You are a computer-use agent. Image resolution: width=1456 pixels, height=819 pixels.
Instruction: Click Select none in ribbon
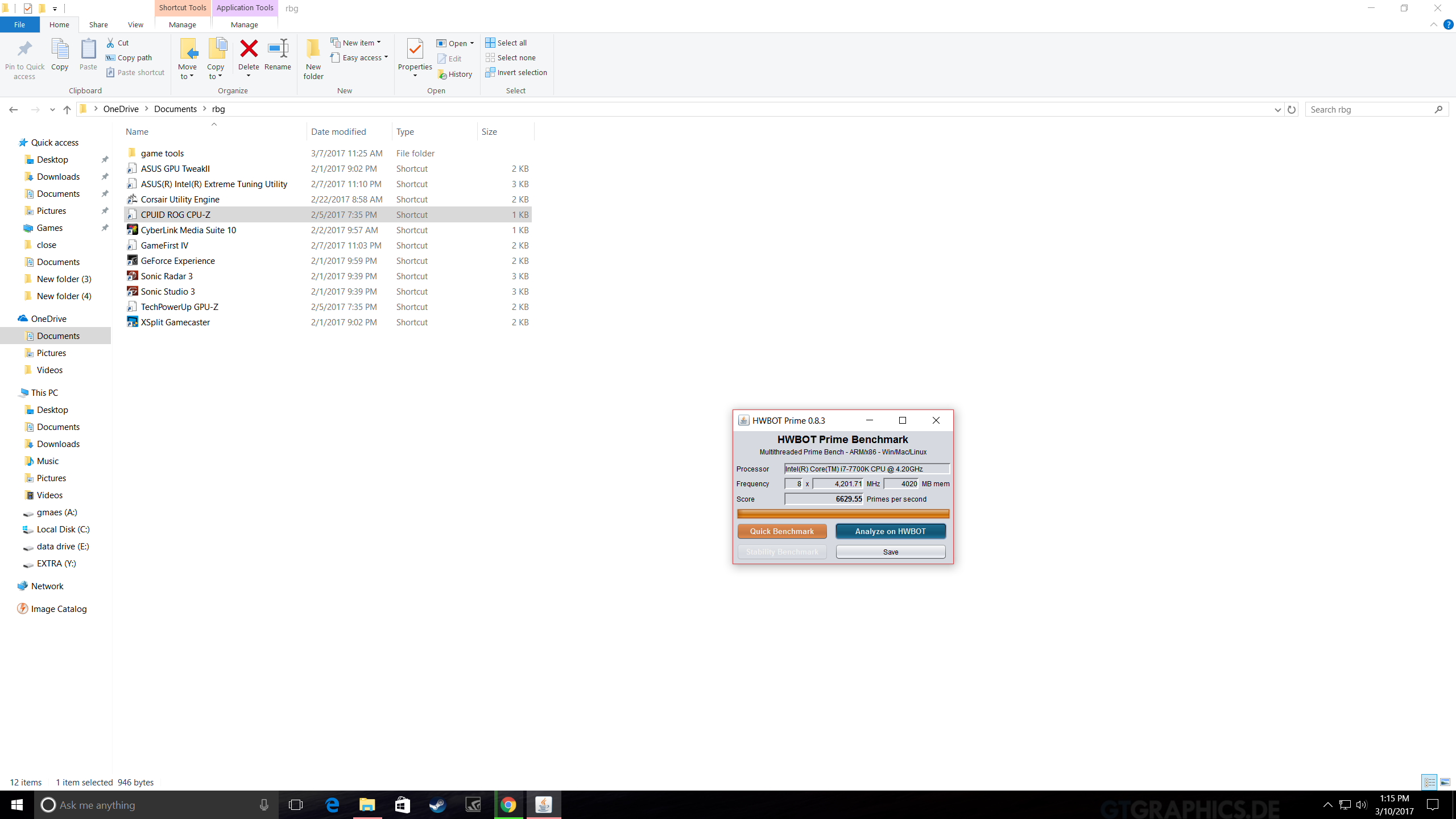point(510,57)
